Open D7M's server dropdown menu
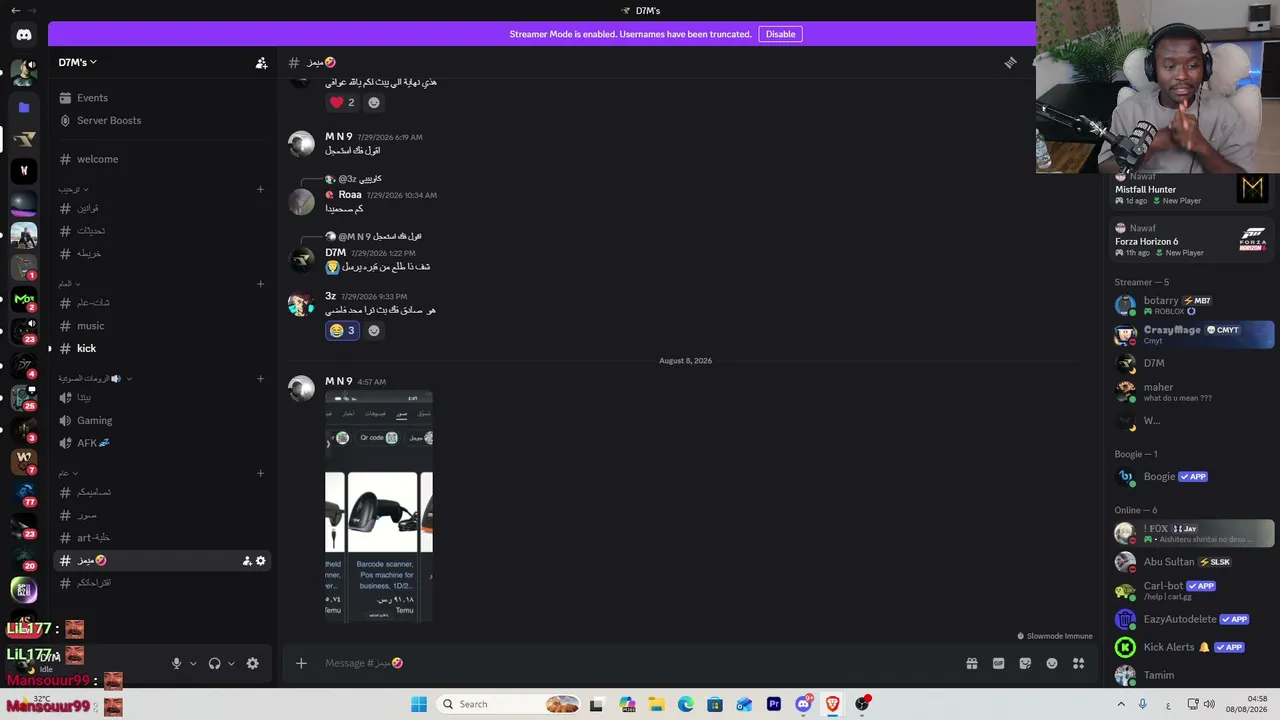This screenshot has height=720, width=1280. [78, 62]
